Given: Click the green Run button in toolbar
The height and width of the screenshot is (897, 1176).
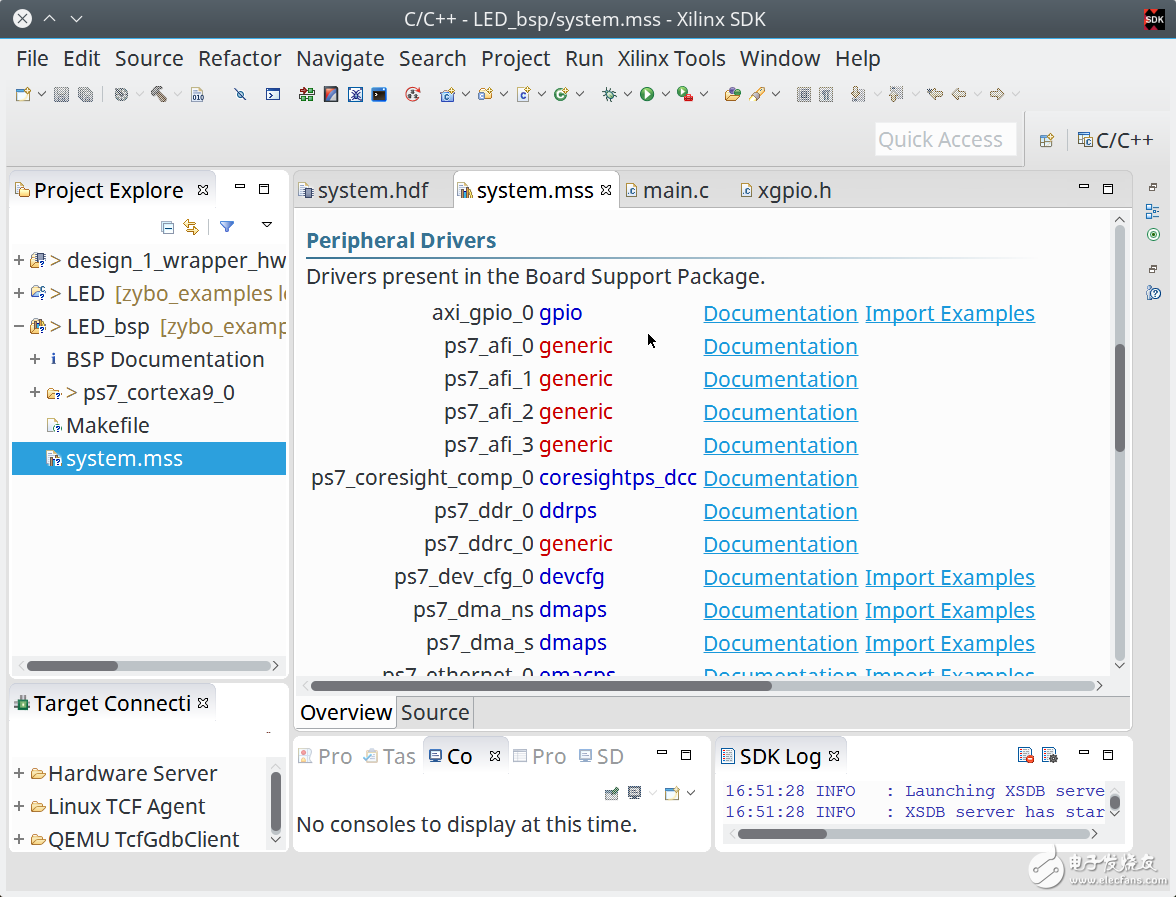Looking at the screenshot, I should pos(647,94).
